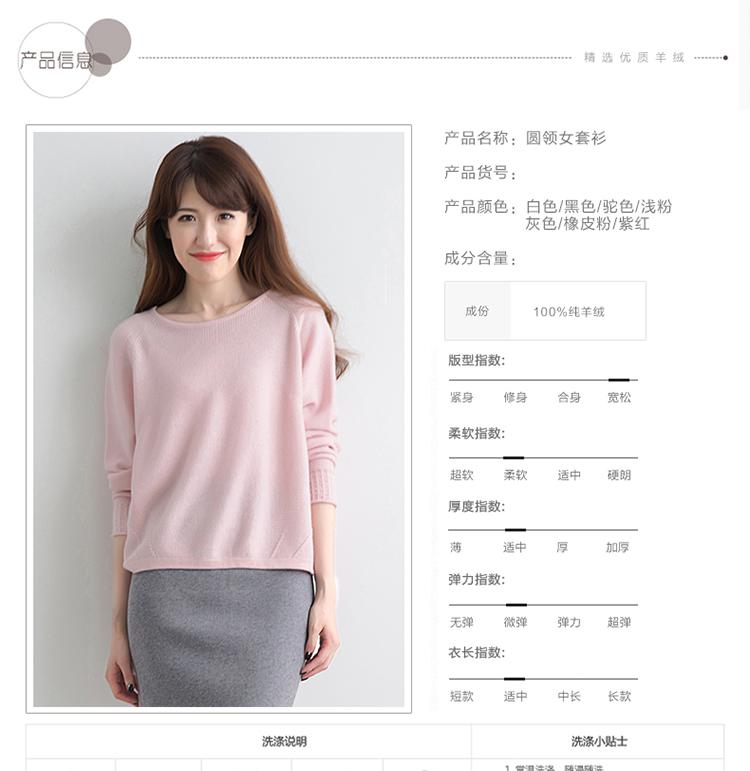Viewport: 750px width, 771px height.
Task: Click the 白色/黑色/驼色/浅粉 color list
Action: (599, 207)
